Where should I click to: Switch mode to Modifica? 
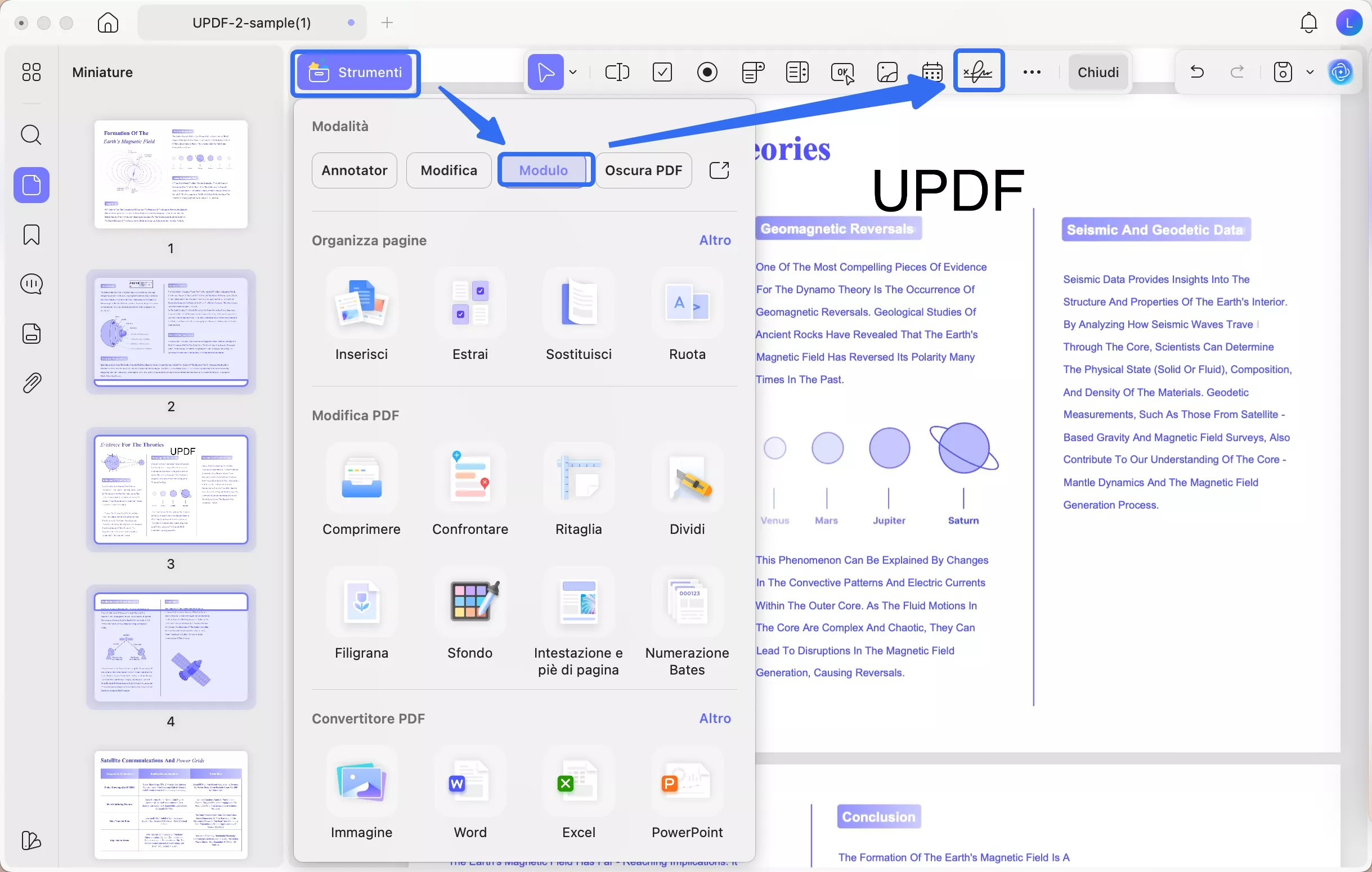(449, 170)
